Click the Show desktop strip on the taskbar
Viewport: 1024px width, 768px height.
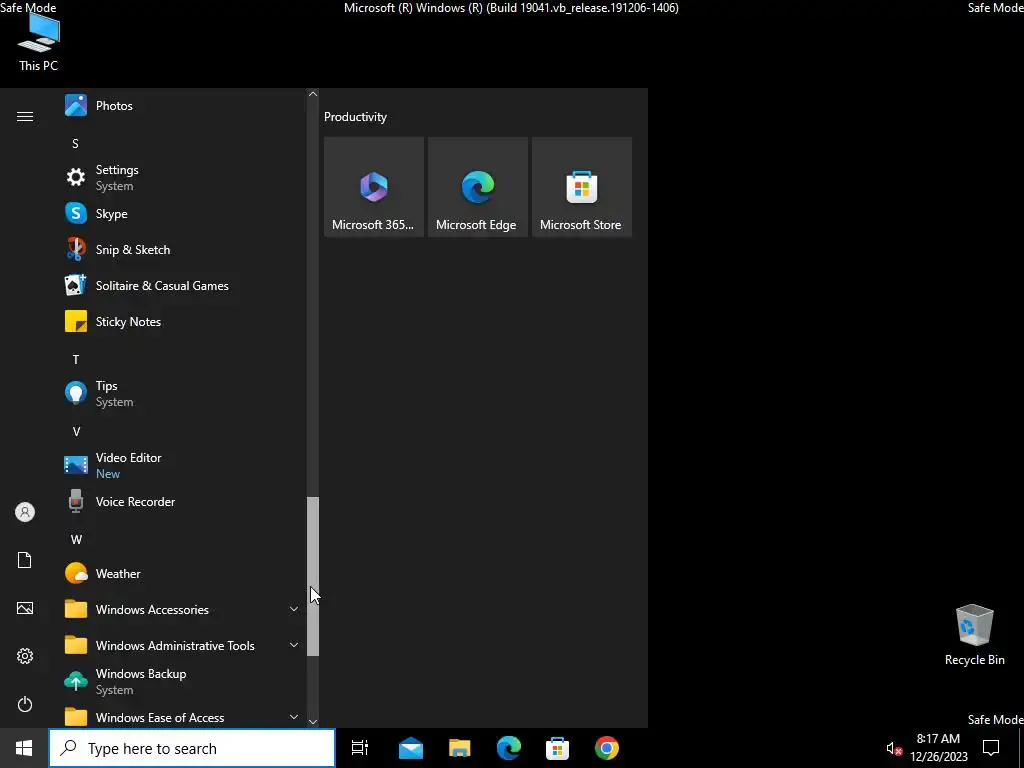point(1021,748)
